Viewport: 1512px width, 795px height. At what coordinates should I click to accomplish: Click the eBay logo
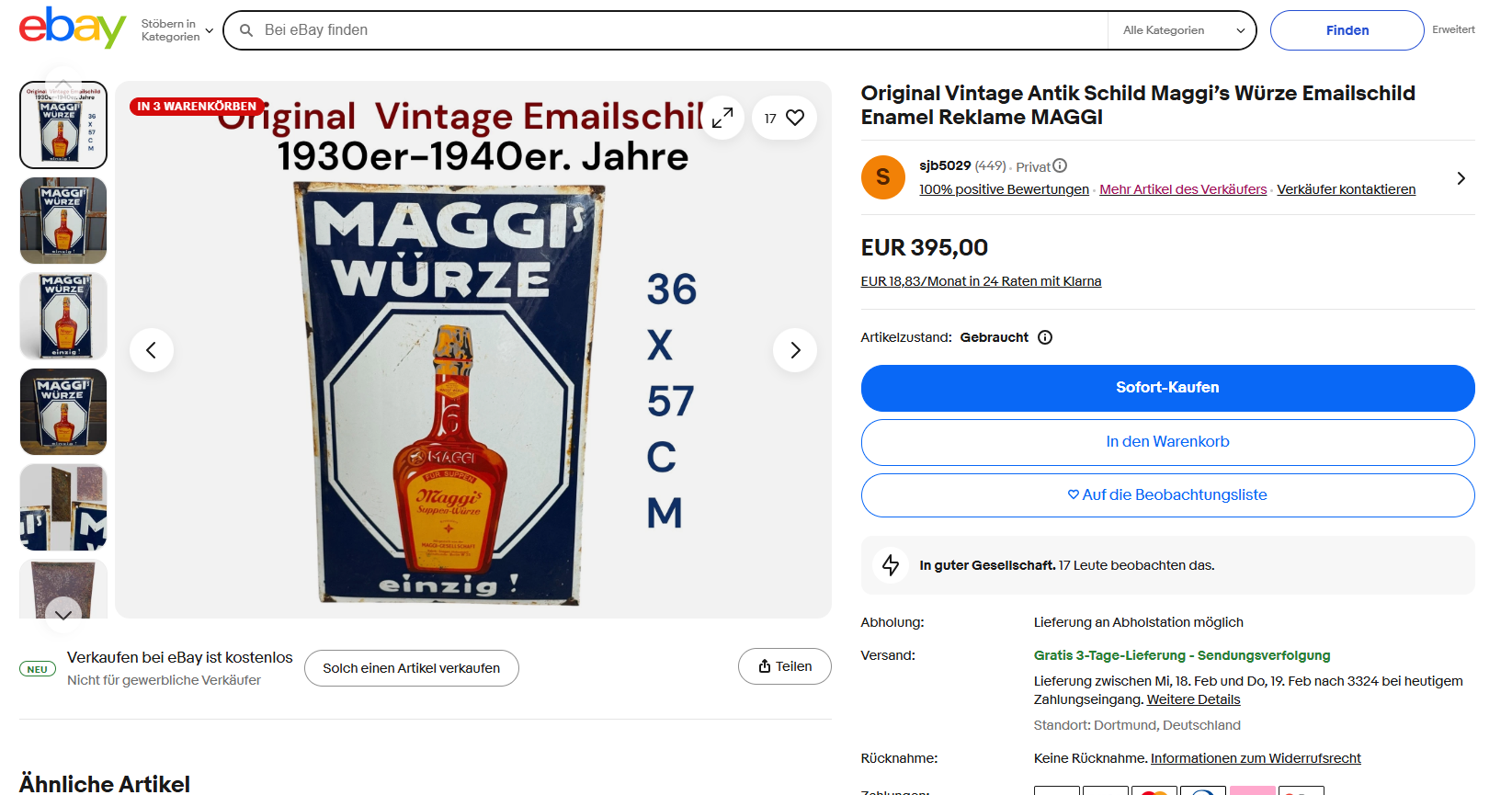(72, 28)
